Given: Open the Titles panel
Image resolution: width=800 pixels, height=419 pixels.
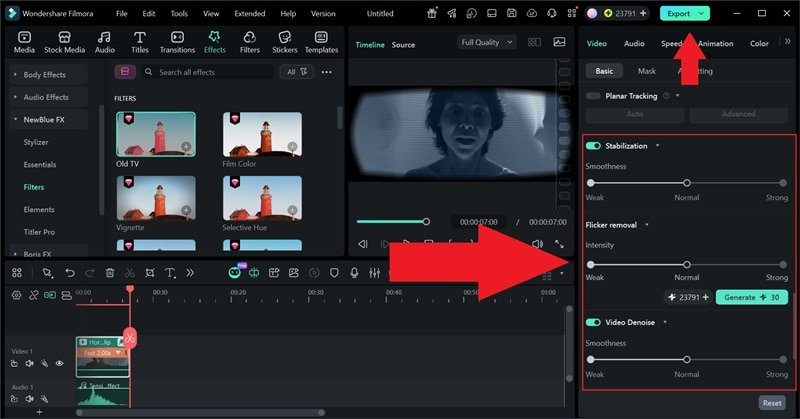Looking at the screenshot, I should click(139, 42).
